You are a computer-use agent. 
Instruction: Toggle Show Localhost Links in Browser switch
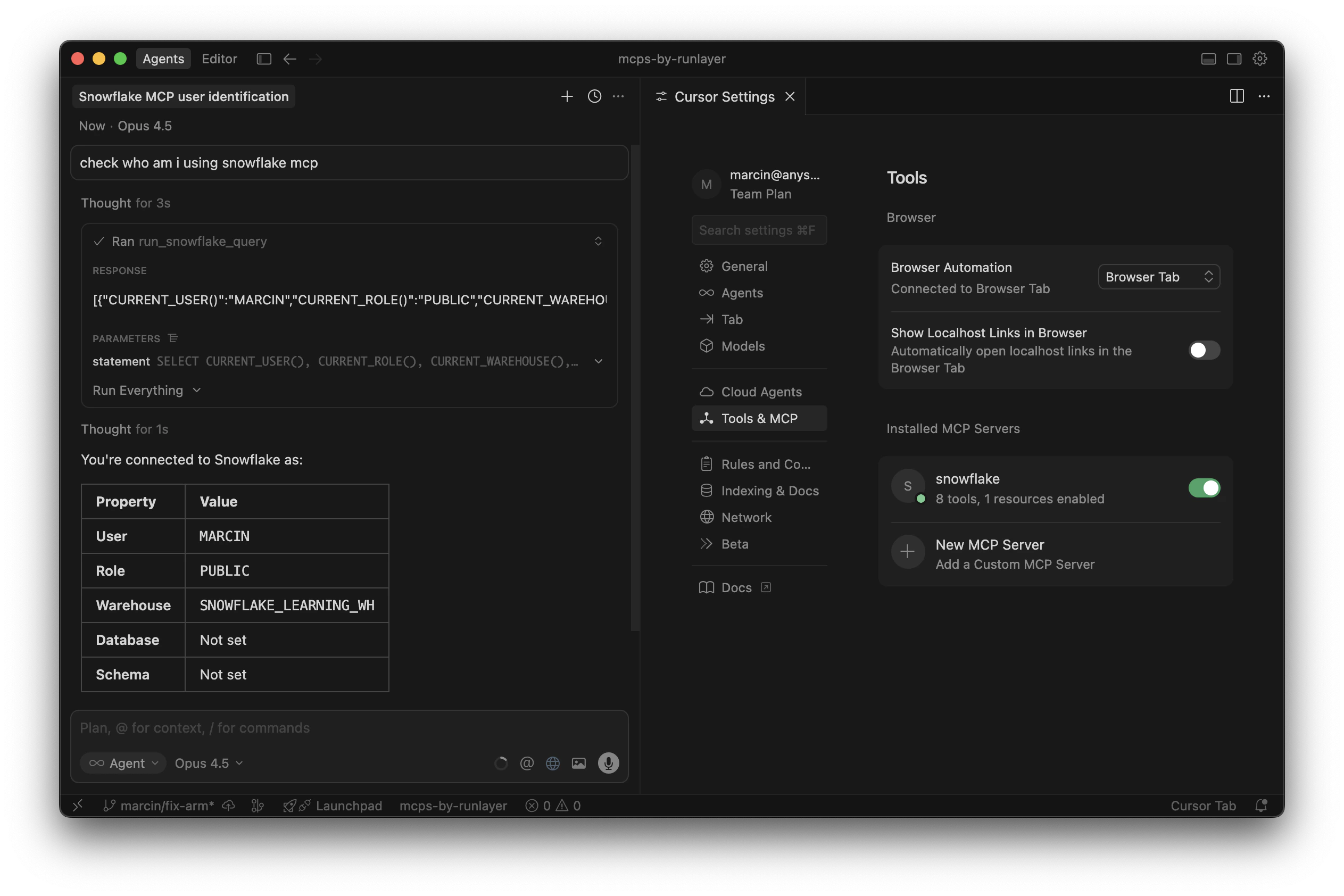(x=1204, y=350)
